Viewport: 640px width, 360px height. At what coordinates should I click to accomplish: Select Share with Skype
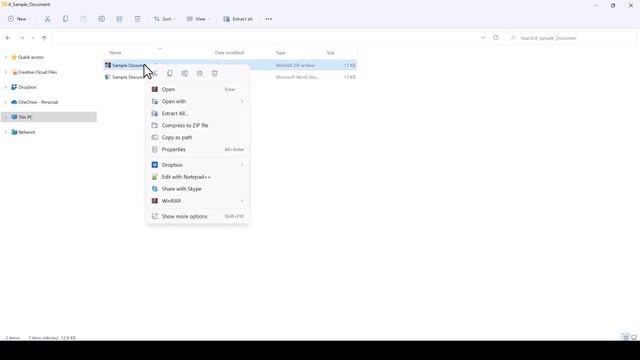pyautogui.click(x=198, y=189)
